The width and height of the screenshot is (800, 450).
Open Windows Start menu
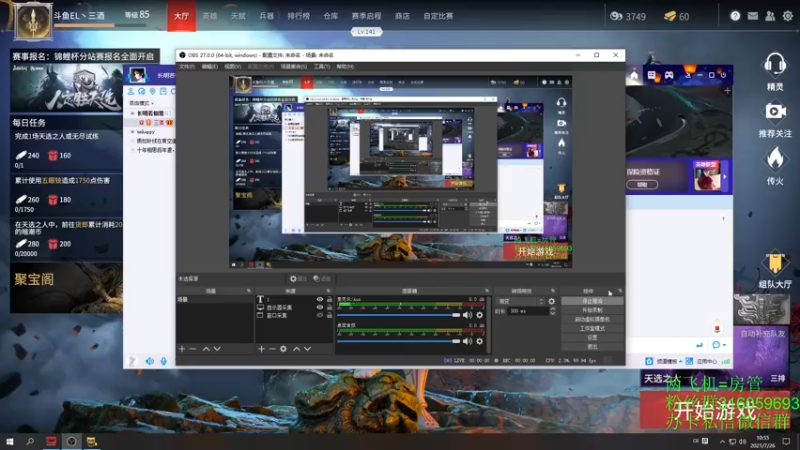[x=10, y=441]
